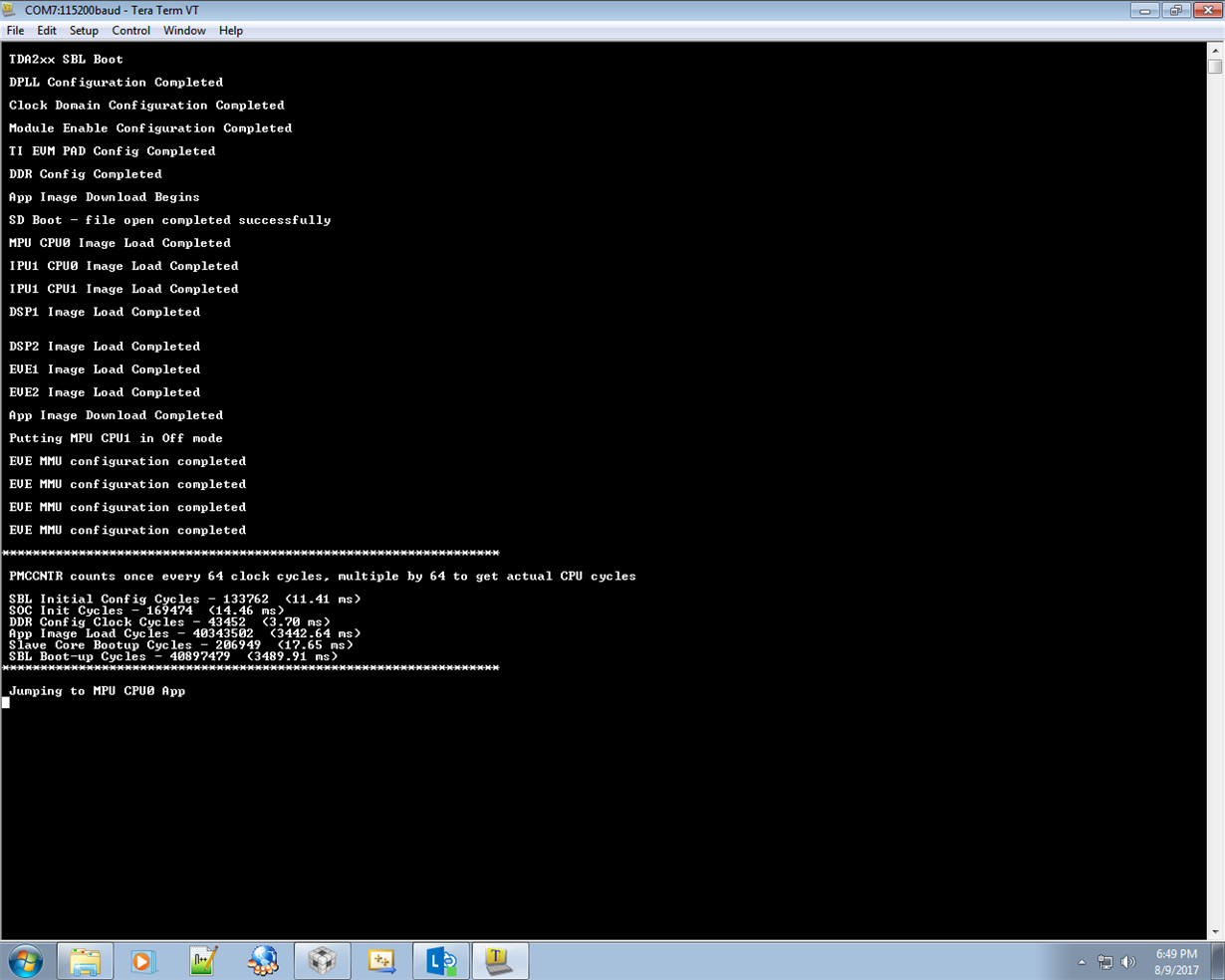Click the Tera Term title bar icon
1225x980 pixels.
point(10,10)
